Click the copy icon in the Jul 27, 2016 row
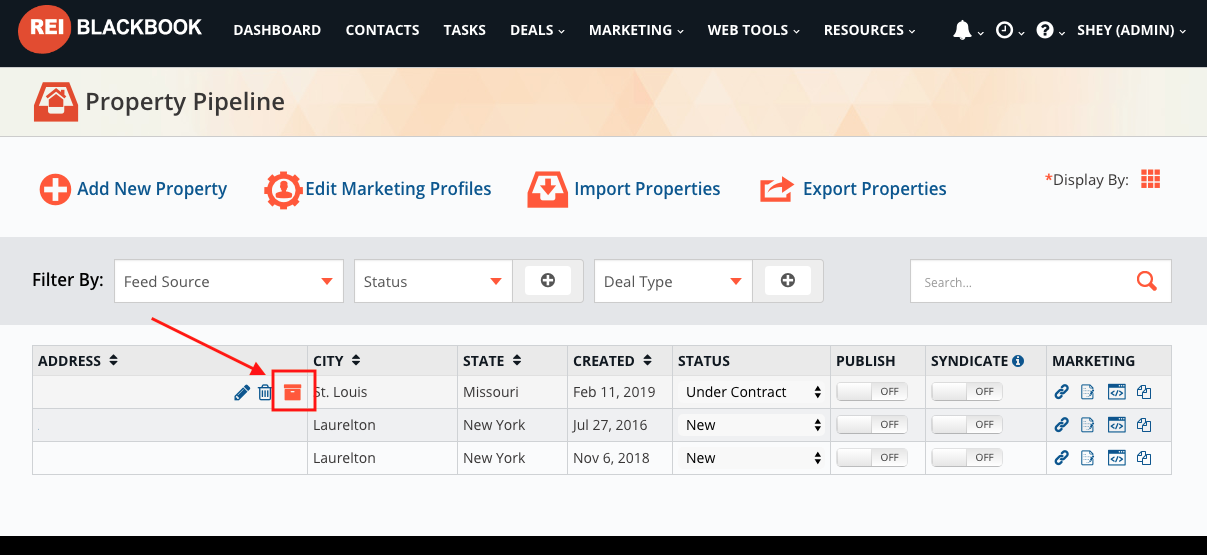The width and height of the screenshot is (1207, 555). (x=1144, y=425)
